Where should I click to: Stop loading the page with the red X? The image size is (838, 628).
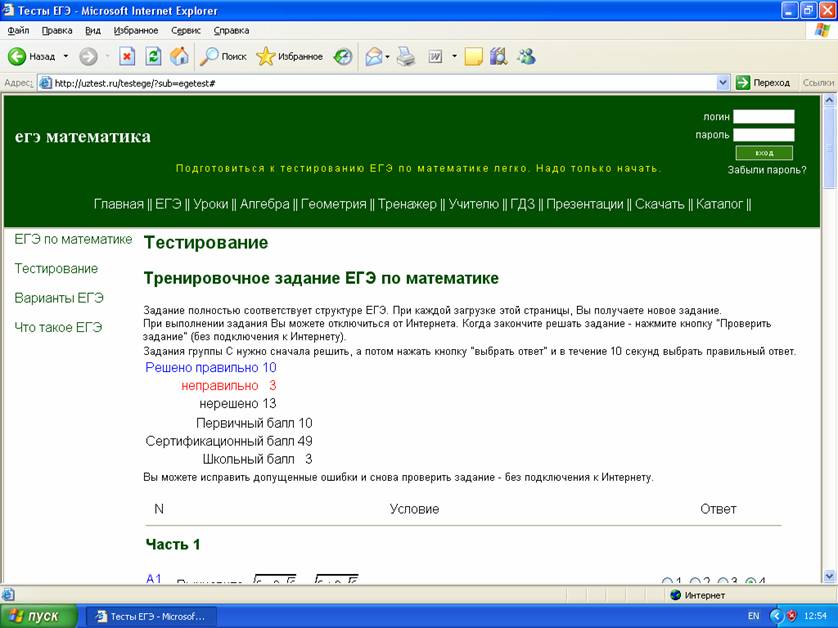[x=127, y=56]
